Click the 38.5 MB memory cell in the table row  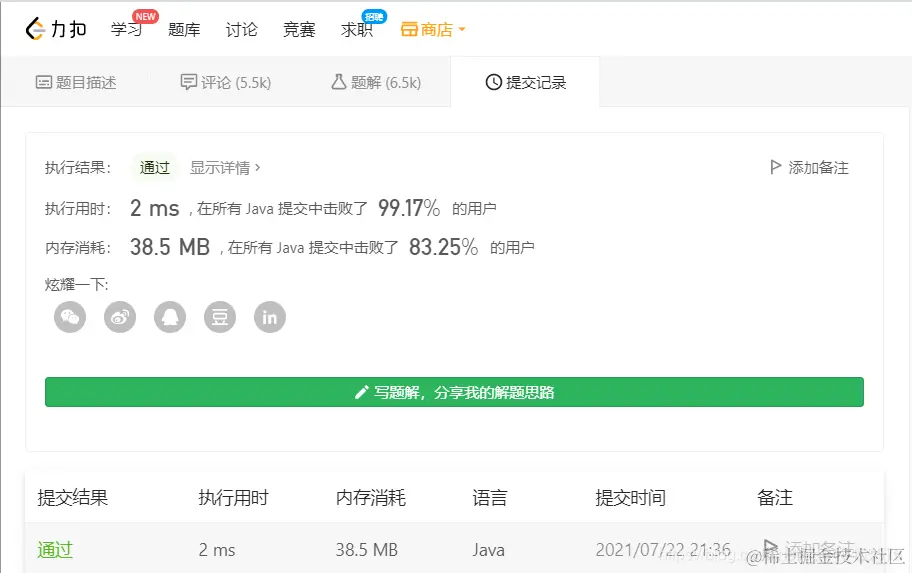(x=366, y=550)
